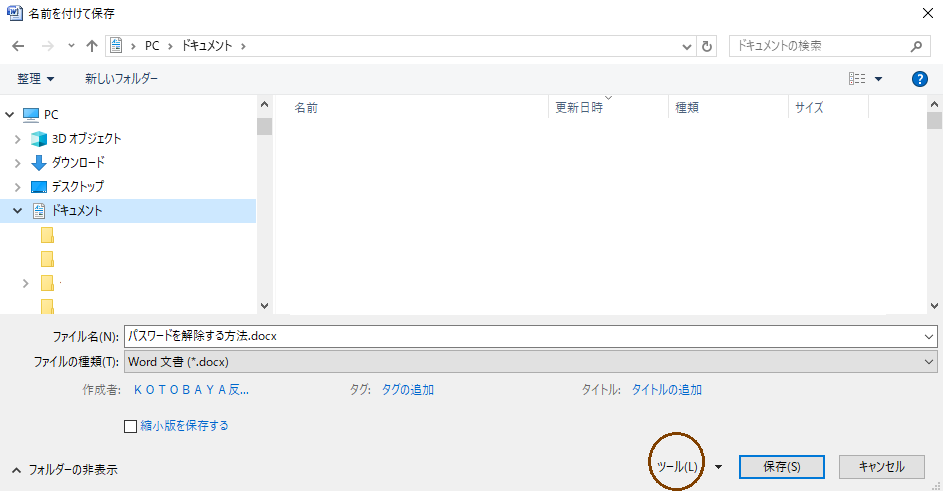This screenshot has height=491, width=943.
Task: Collapse the ドキュメント tree node
Action: tap(17, 211)
